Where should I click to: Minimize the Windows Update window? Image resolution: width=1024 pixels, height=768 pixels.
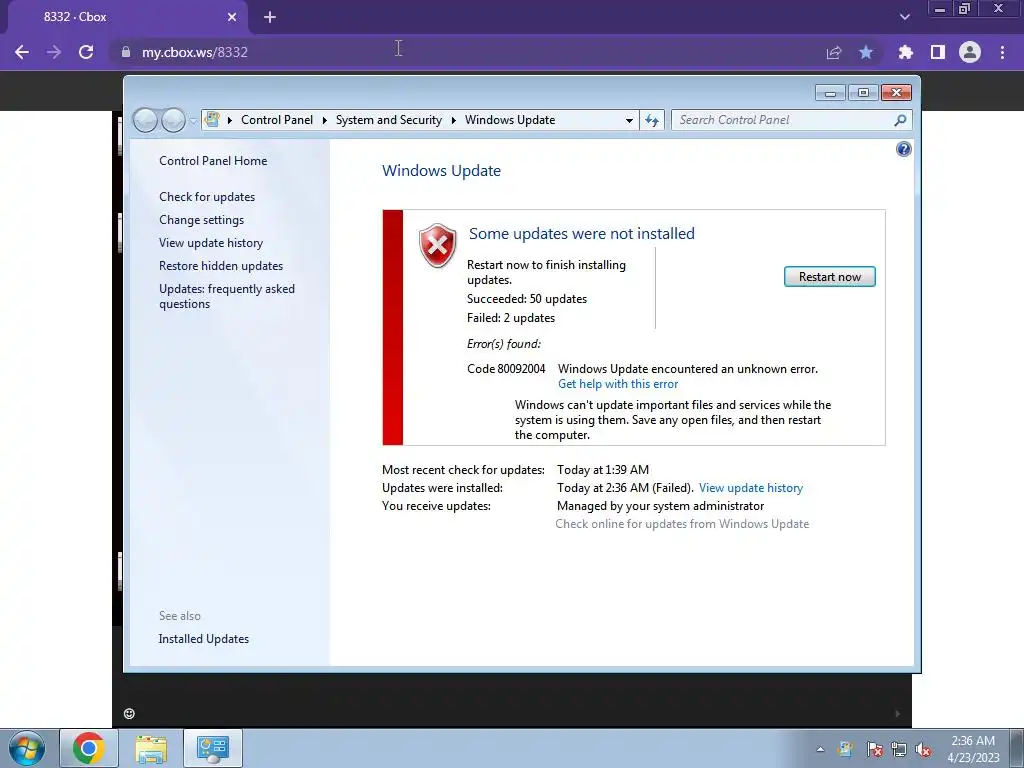830,93
